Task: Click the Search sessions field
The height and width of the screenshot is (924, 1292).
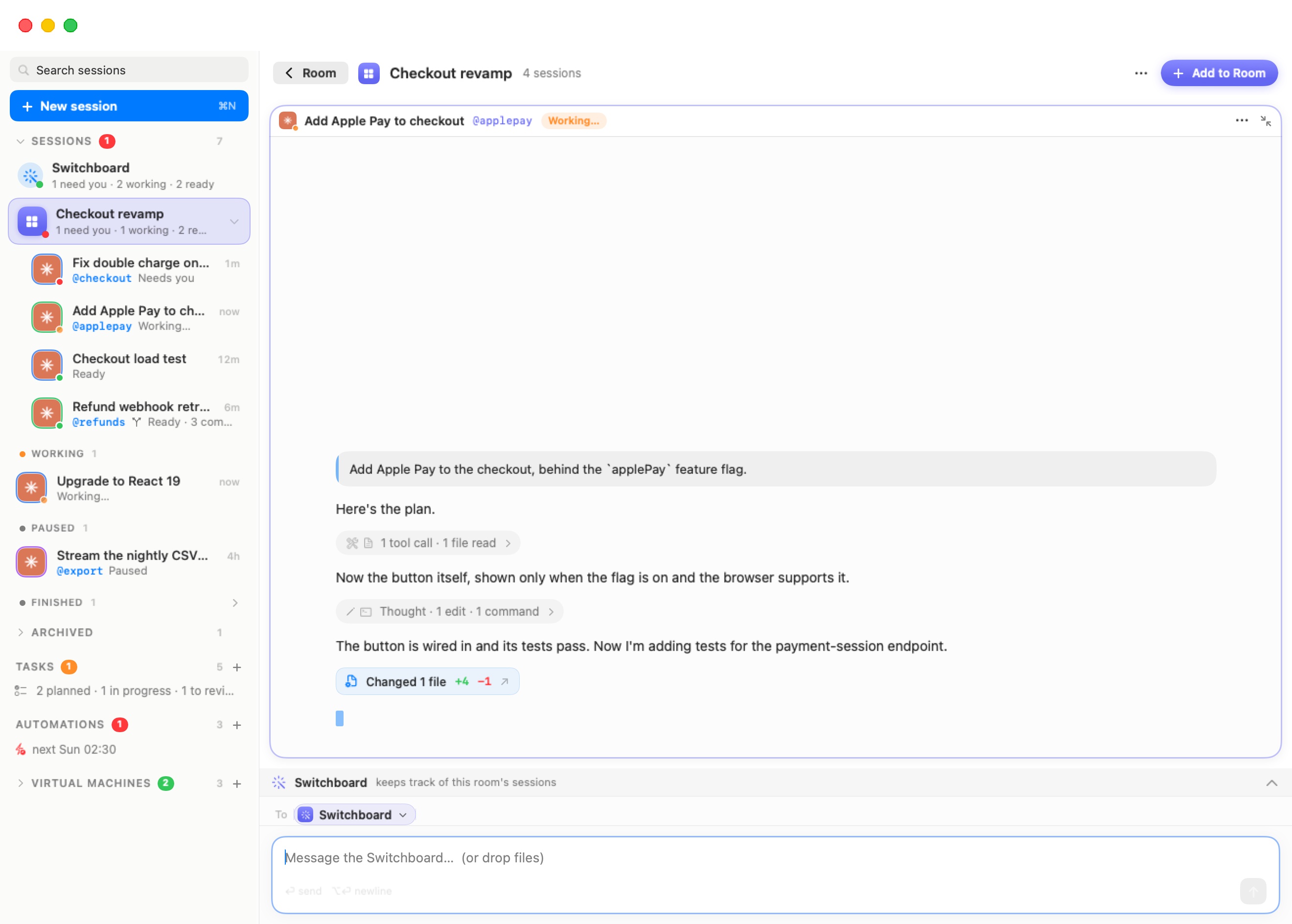Action: [129, 70]
